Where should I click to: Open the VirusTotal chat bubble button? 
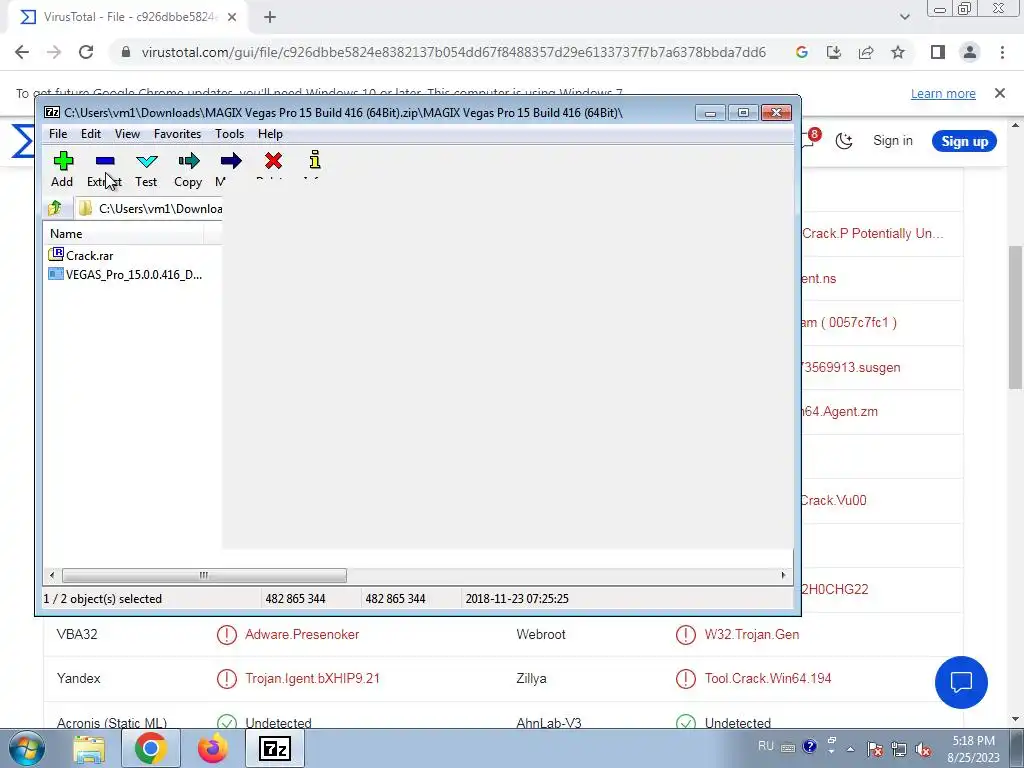961,682
